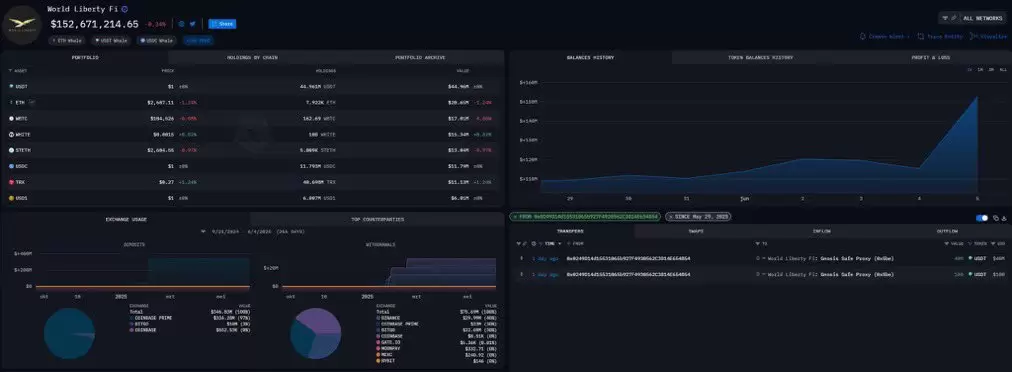
Task: Click the STETH token icon in portfolio
Action: [x=11, y=150]
